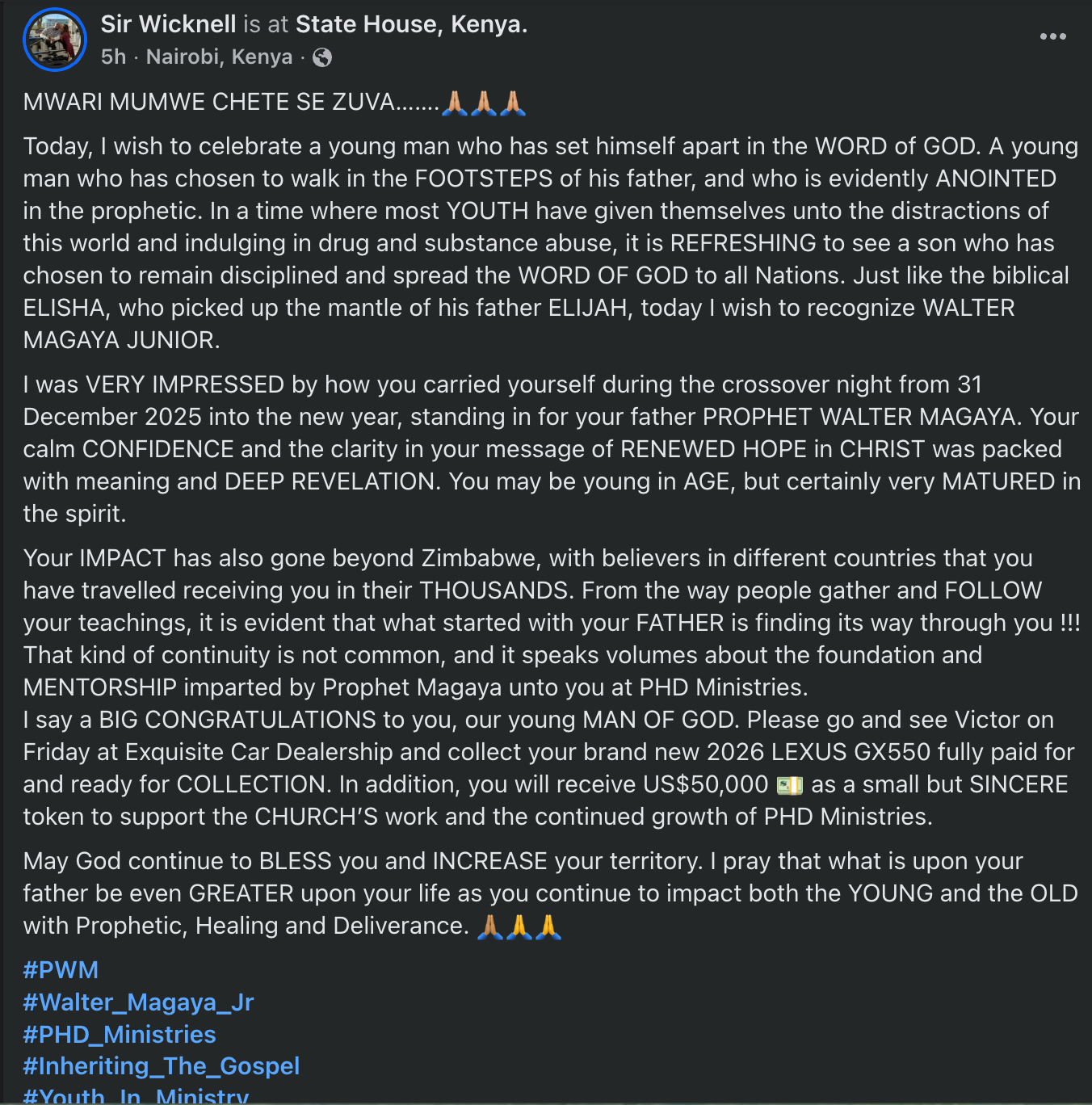Open the State House, Kenya location link

click(411, 24)
